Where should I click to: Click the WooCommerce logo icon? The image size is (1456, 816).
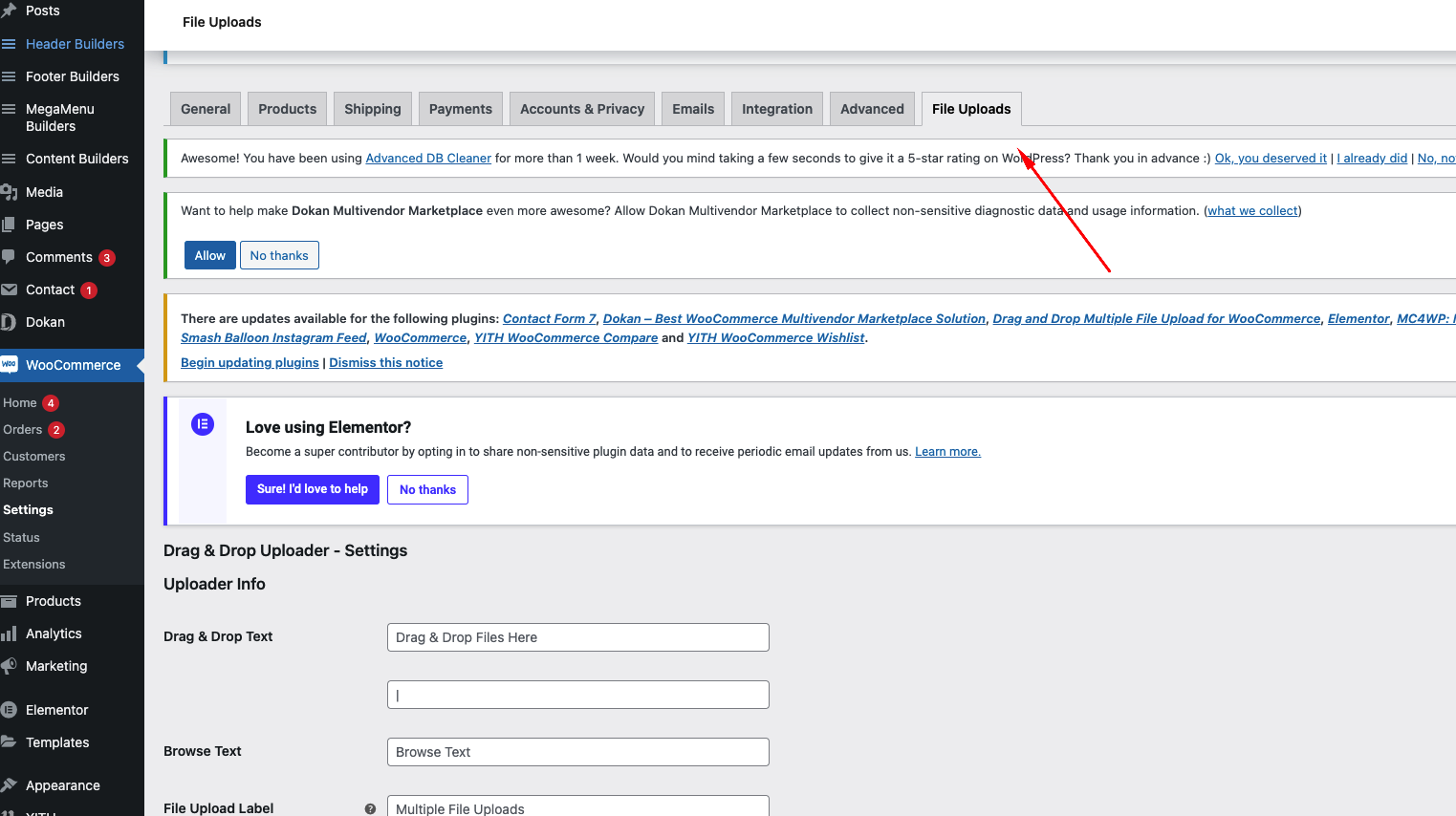(9, 364)
